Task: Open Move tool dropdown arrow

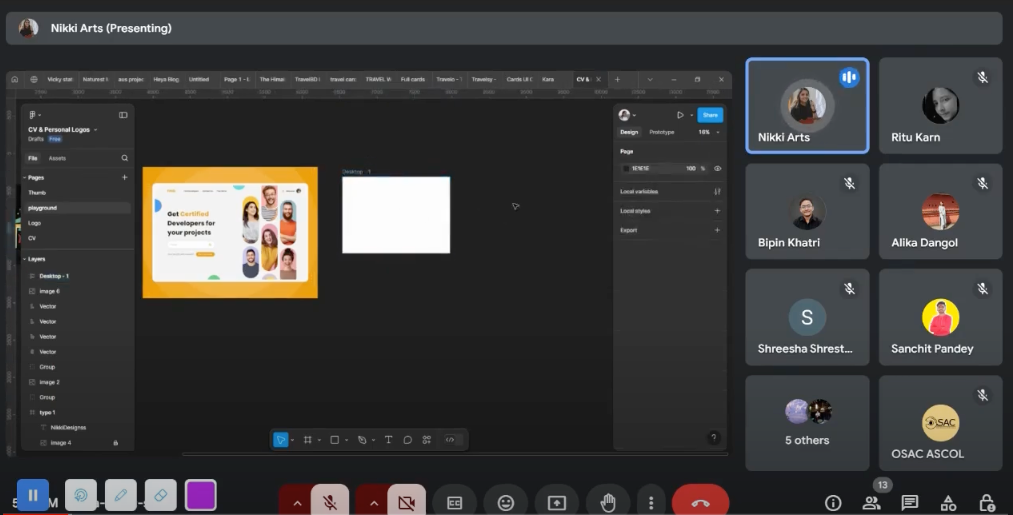Action: coord(293,441)
